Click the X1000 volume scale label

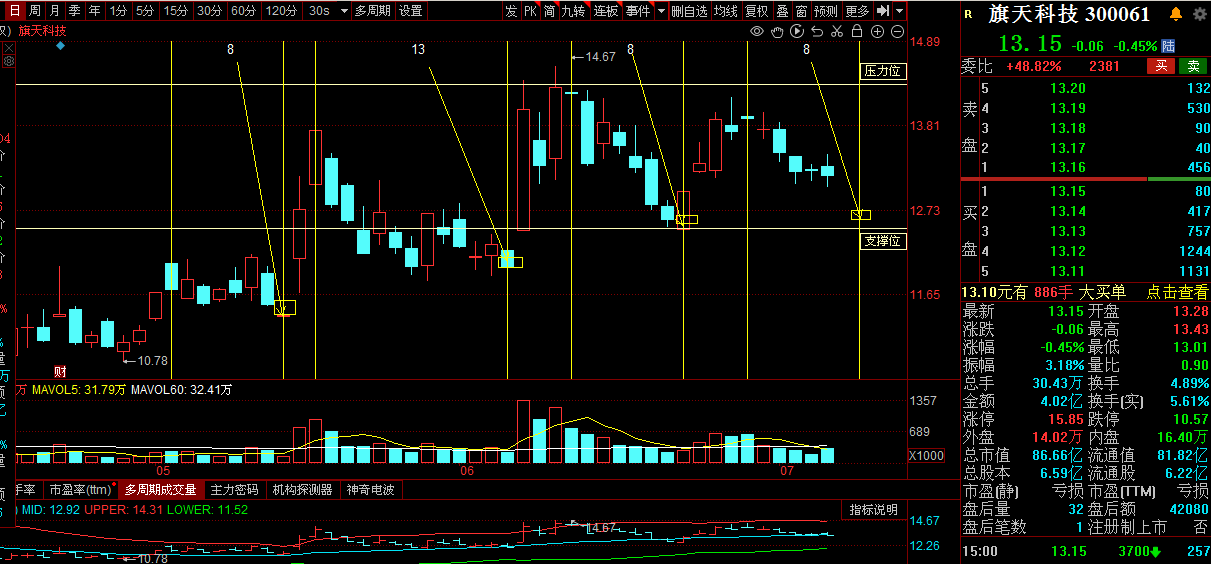[x=926, y=456]
